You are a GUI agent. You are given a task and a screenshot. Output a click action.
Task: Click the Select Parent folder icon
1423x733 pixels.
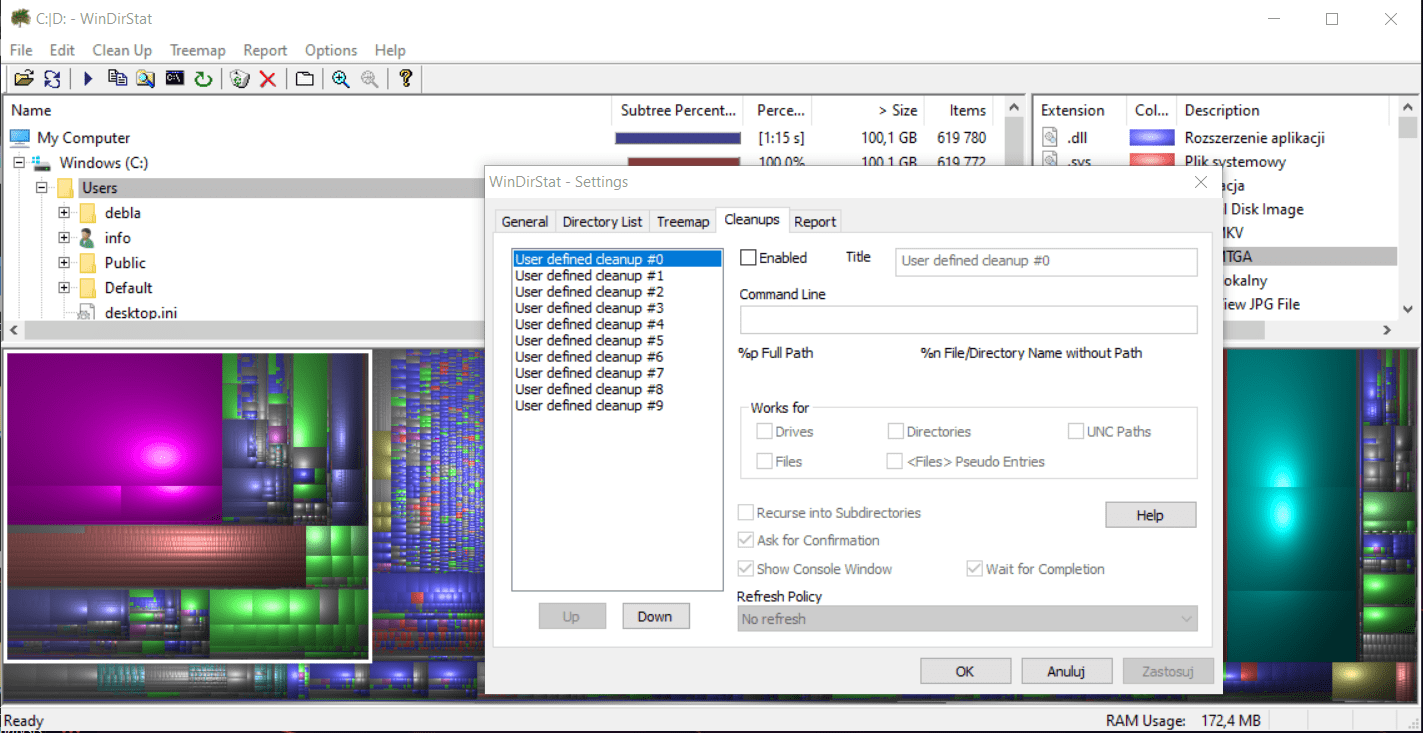pos(304,79)
